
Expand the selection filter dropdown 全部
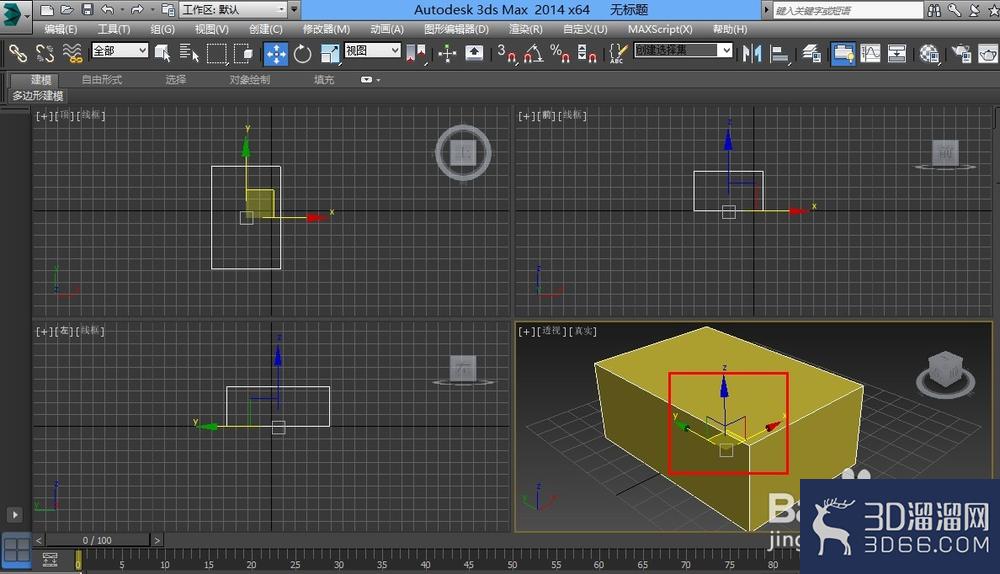[120, 50]
